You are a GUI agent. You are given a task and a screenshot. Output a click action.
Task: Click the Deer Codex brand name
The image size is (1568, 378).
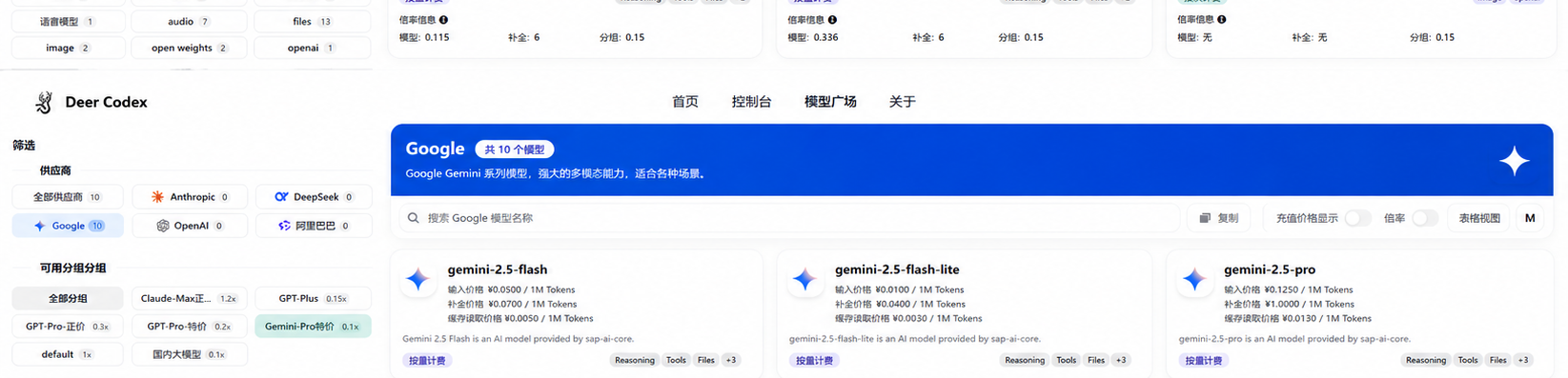106,102
